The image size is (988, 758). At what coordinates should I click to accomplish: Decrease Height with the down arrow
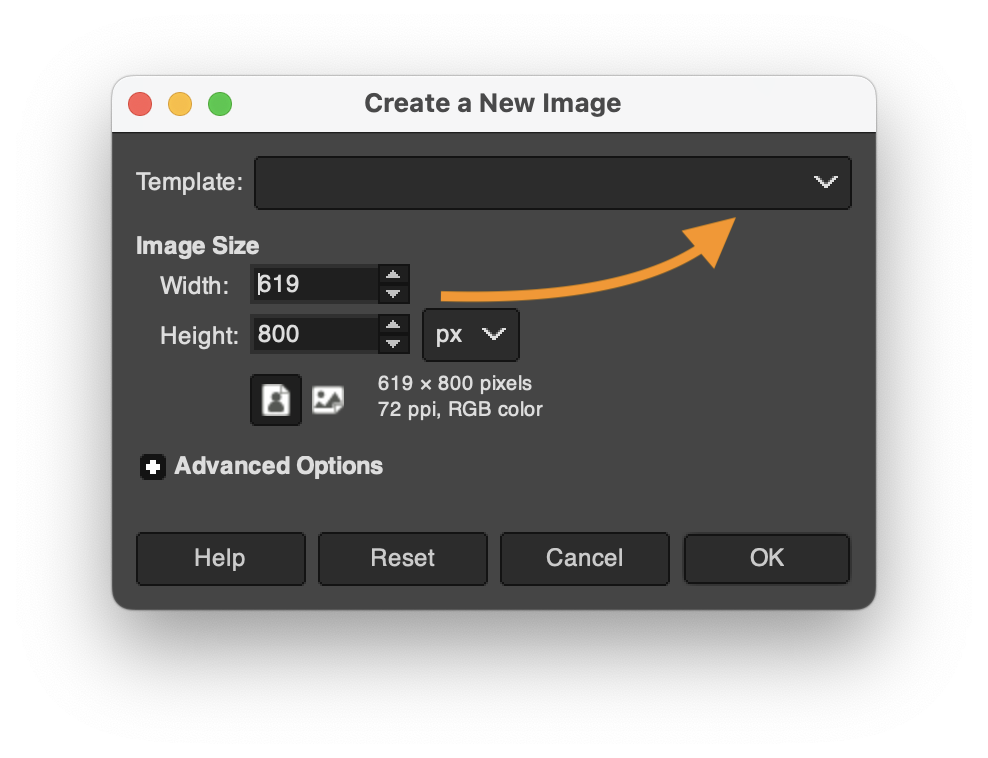pyautogui.click(x=394, y=343)
